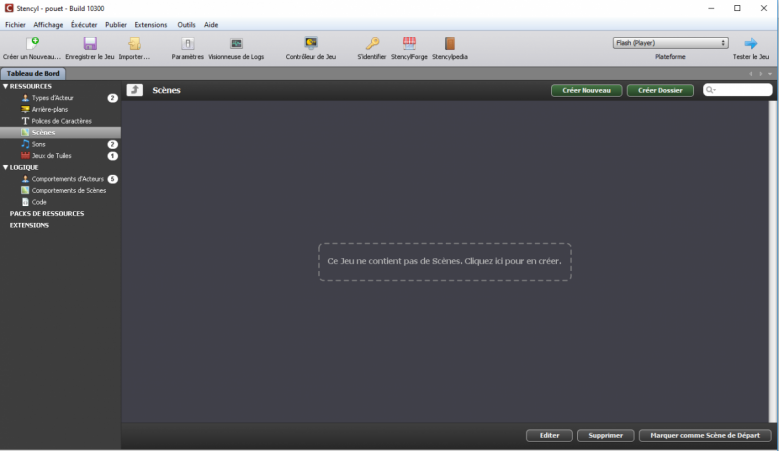Click the search magnifier icon
Image resolution: width=779 pixels, height=451 pixels.
coord(710,90)
